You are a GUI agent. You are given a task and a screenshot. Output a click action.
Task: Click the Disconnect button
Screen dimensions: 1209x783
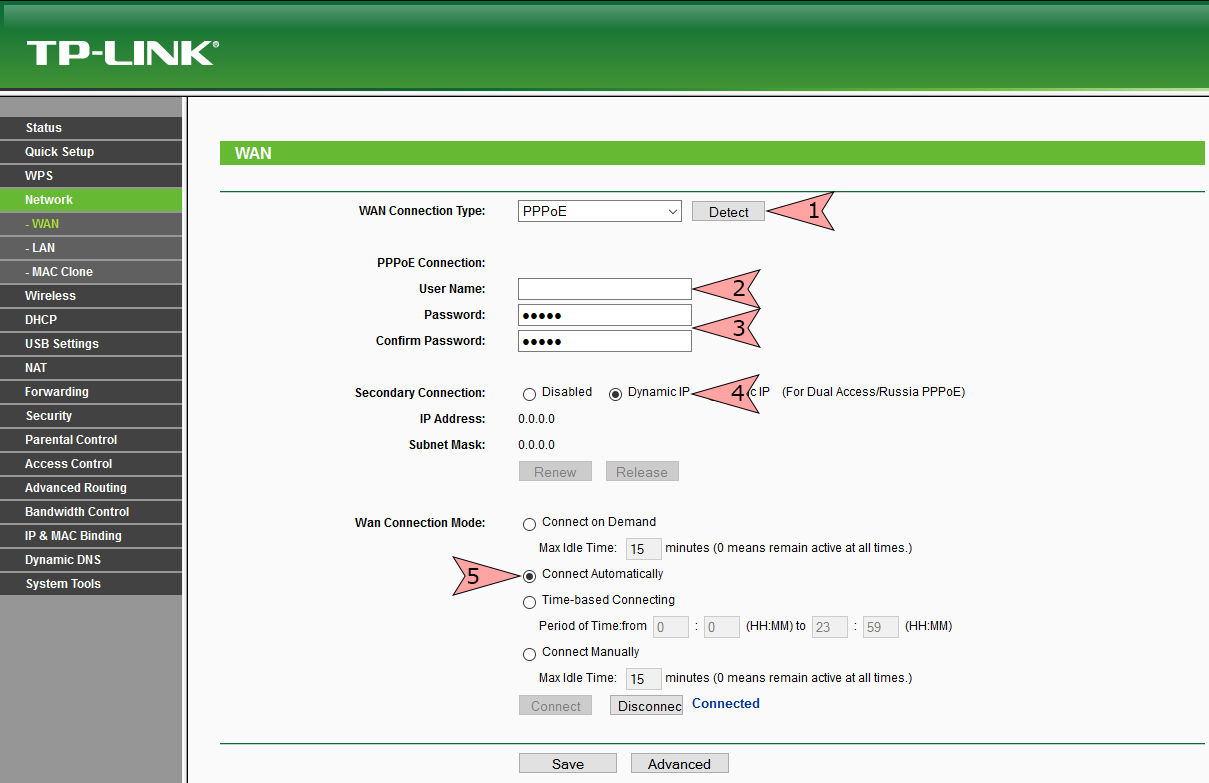646,705
